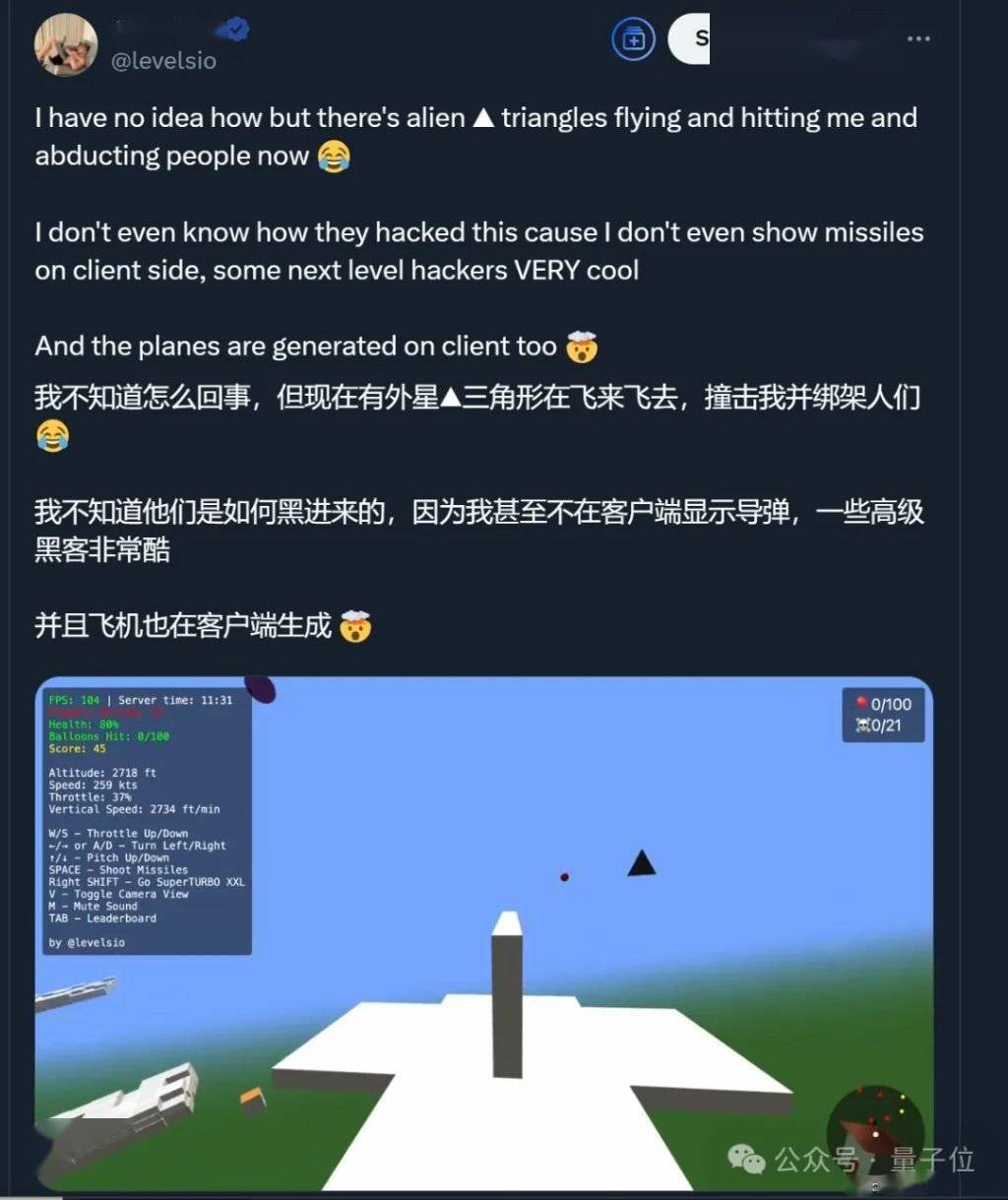Click the red balloon dot in sky
Viewport: 1008px width, 1200px height.
pos(564,876)
